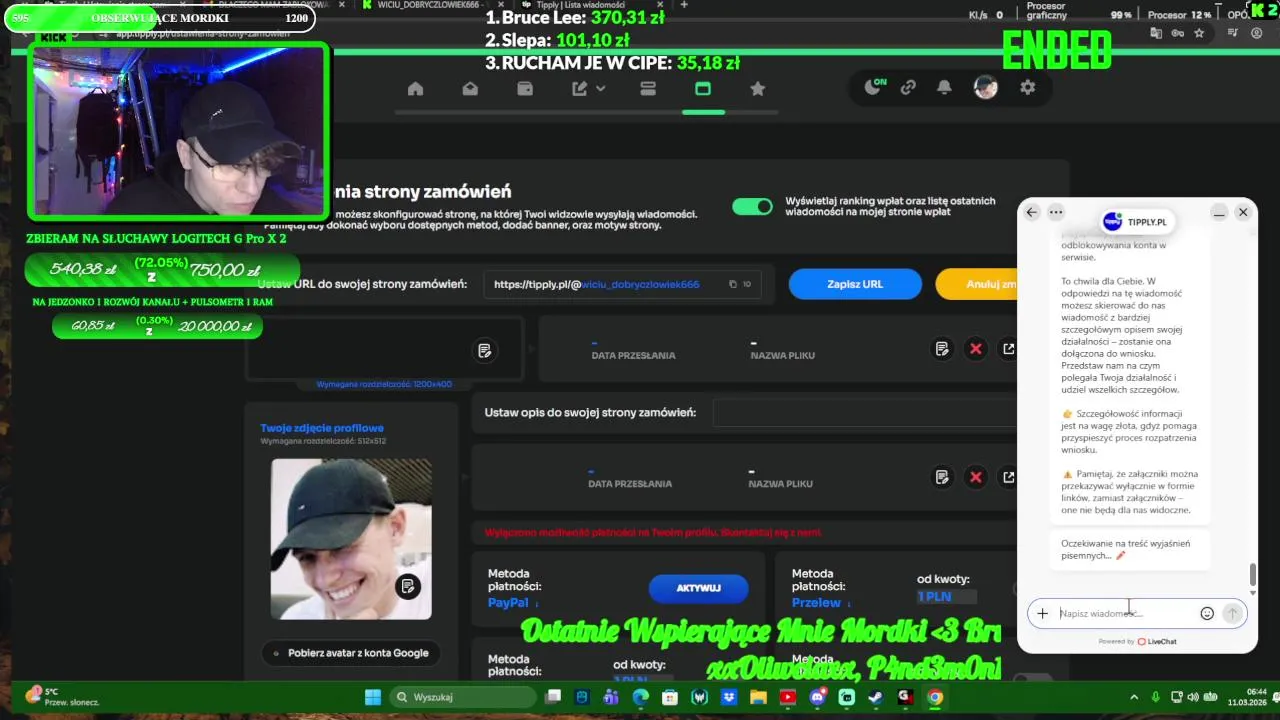Click the orange Anuluj button

[x=977, y=284]
